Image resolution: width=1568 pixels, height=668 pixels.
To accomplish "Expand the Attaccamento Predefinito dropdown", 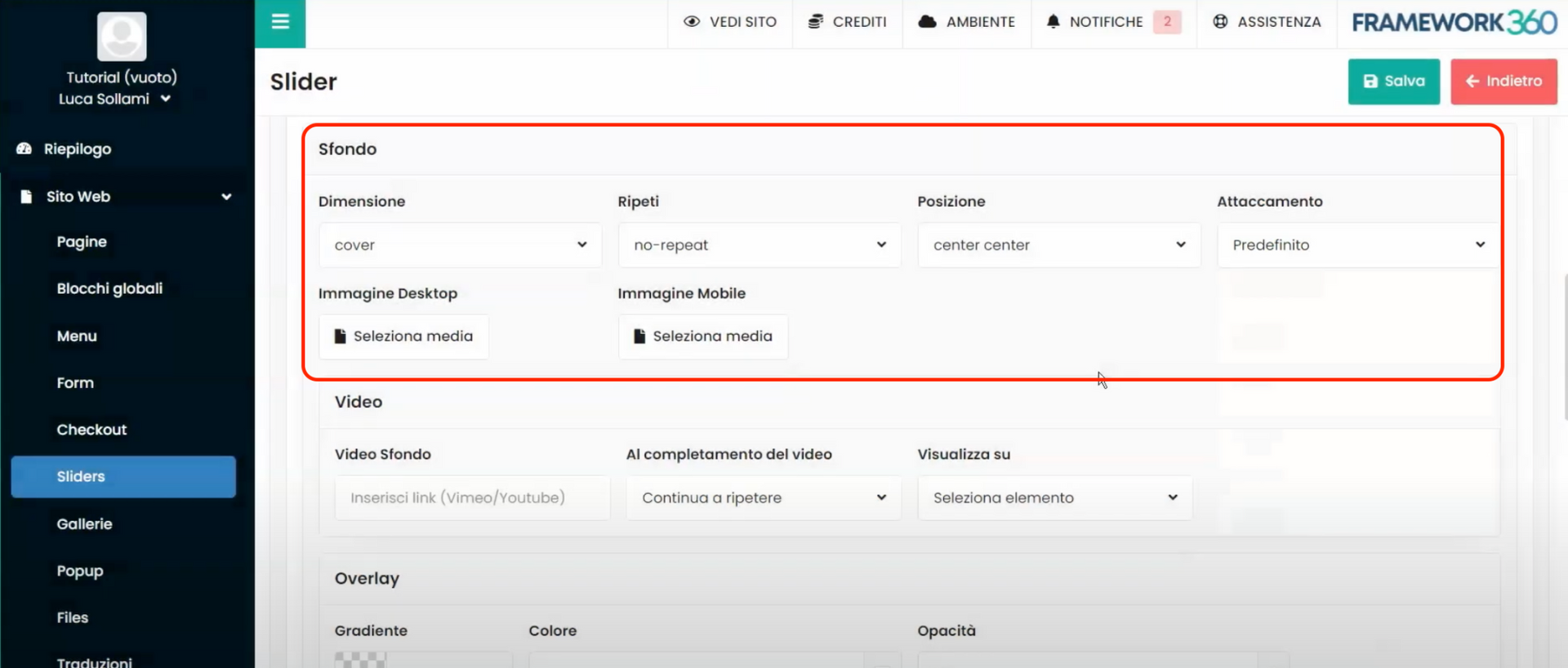I will (x=1357, y=245).
